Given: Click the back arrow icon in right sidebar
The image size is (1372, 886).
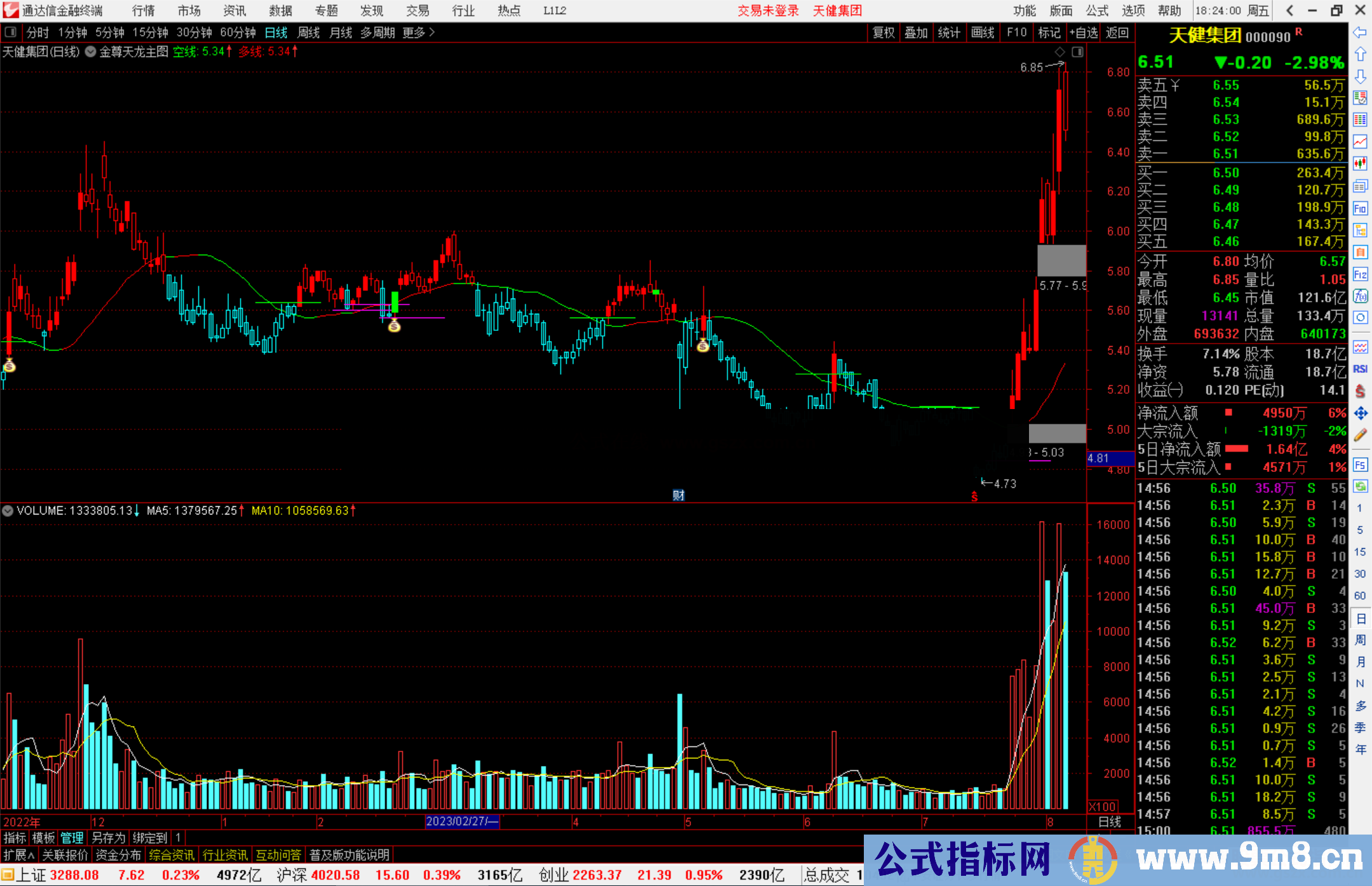Looking at the screenshot, I should (1360, 32).
